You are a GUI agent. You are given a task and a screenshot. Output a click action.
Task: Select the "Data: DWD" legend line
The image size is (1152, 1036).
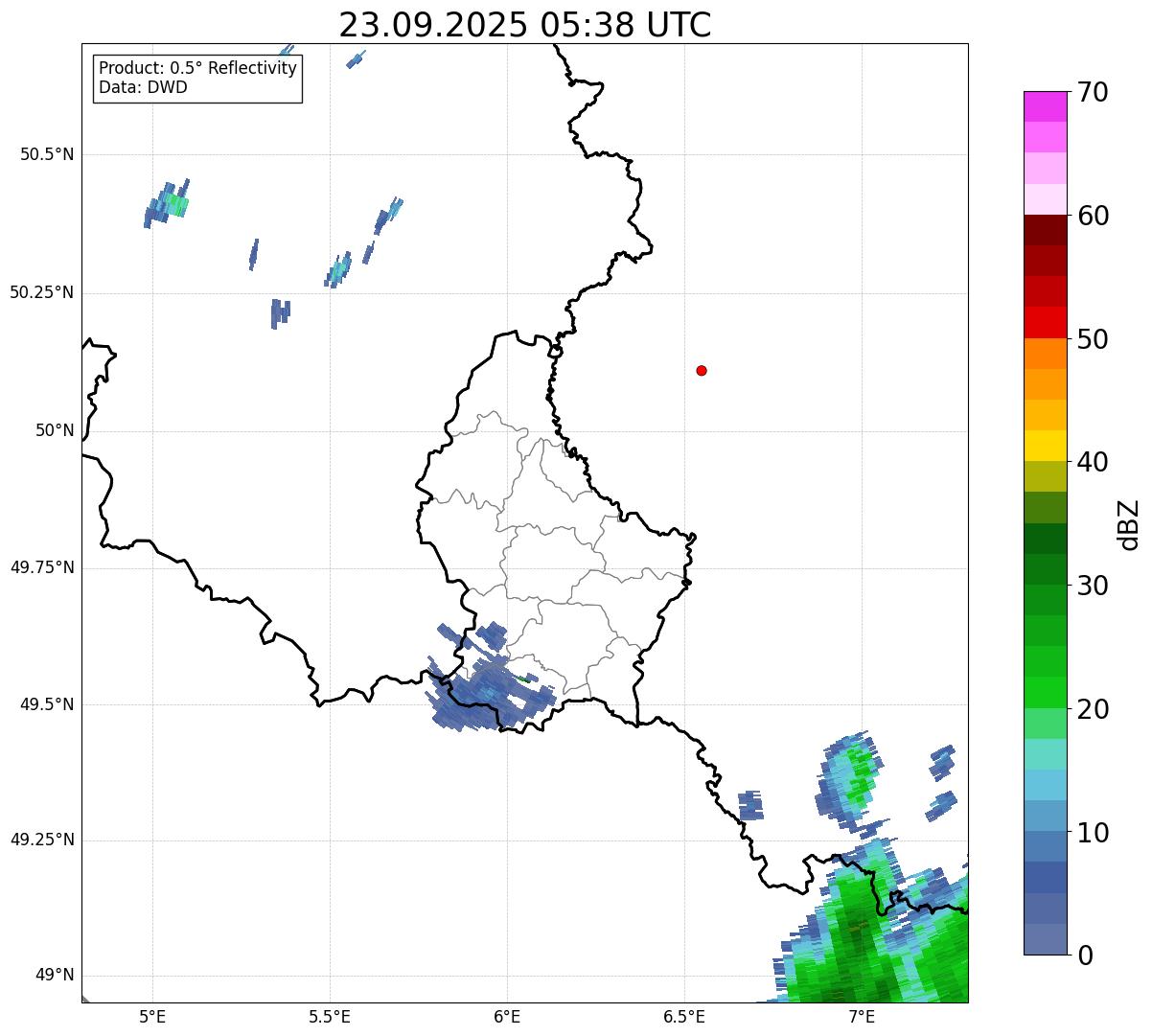pyautogui.click(x=143, y=87)
